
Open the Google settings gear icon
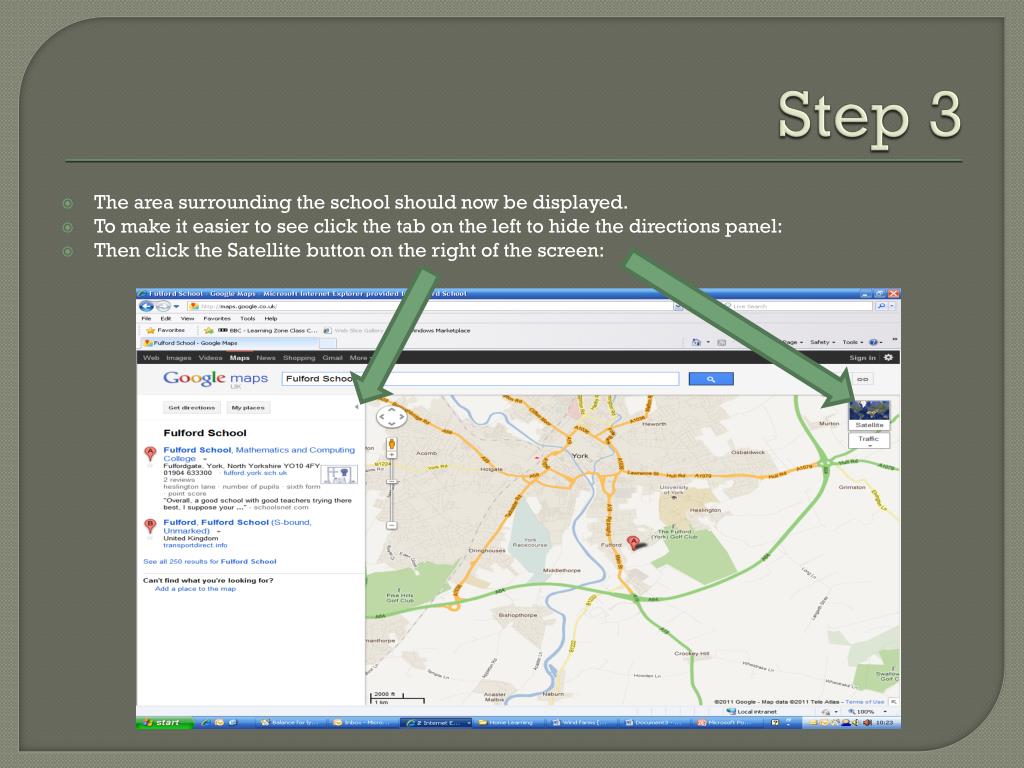888,357
